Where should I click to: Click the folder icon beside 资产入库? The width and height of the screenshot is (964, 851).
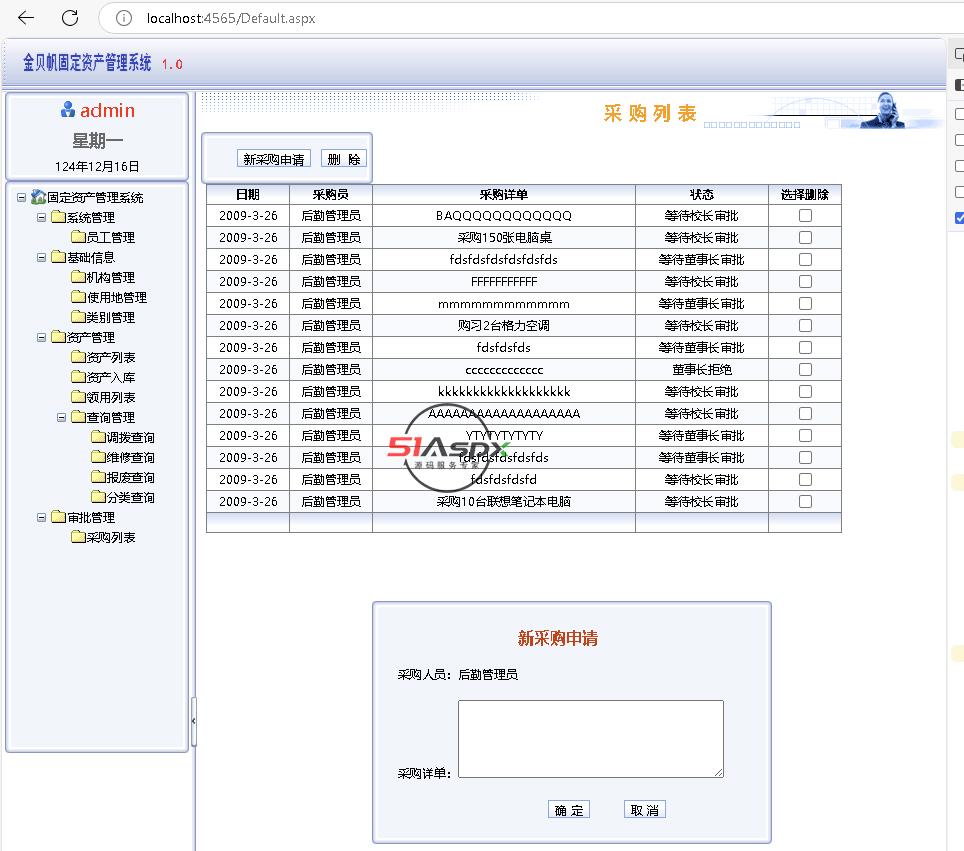click(x=78, y=377)
